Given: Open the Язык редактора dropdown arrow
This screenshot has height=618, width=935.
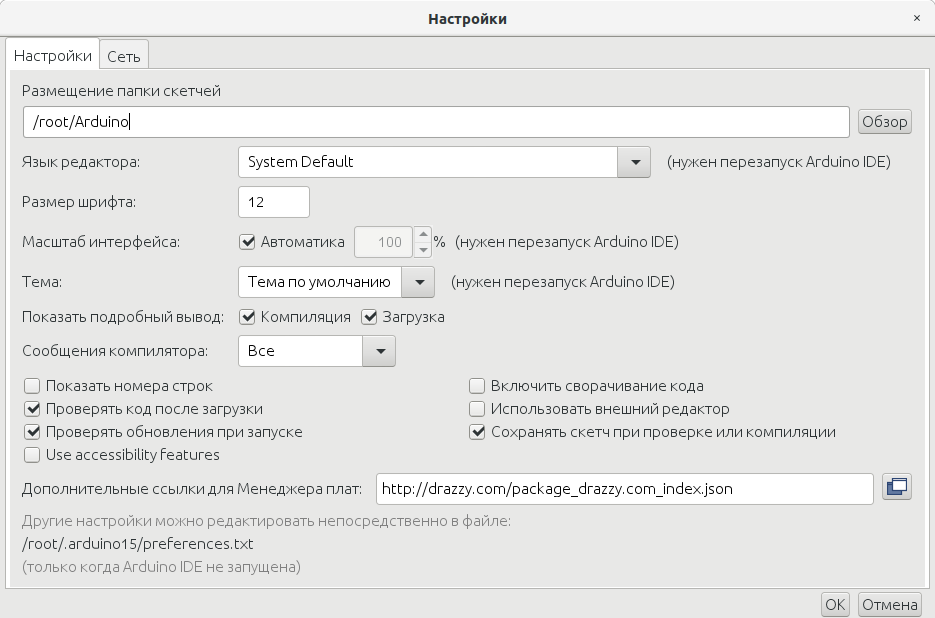Looking at the screenshot, I should click(x=634, y=162).
